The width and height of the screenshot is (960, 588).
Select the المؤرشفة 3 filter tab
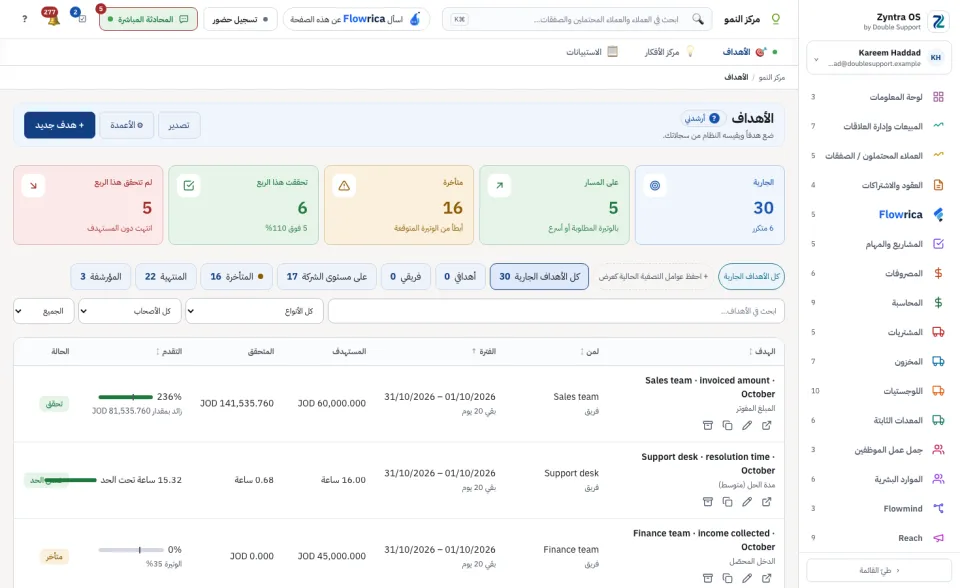tap(100, 277)
